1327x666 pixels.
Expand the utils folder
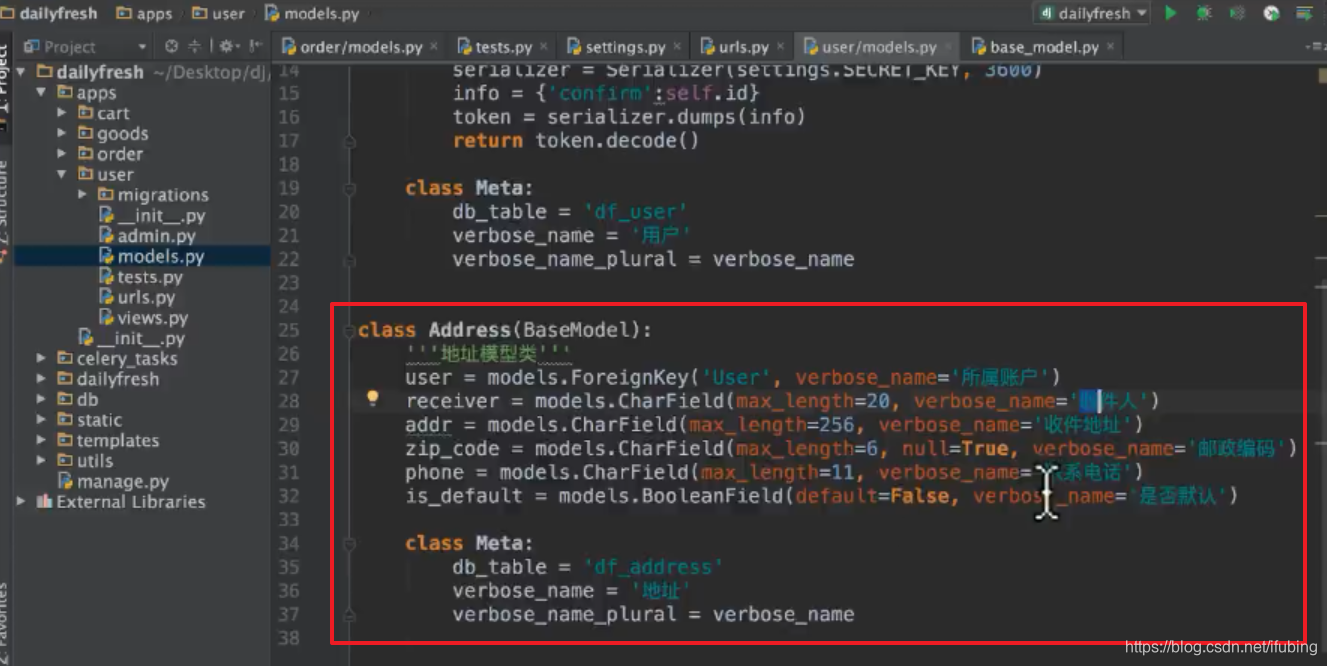click(42, 461)
